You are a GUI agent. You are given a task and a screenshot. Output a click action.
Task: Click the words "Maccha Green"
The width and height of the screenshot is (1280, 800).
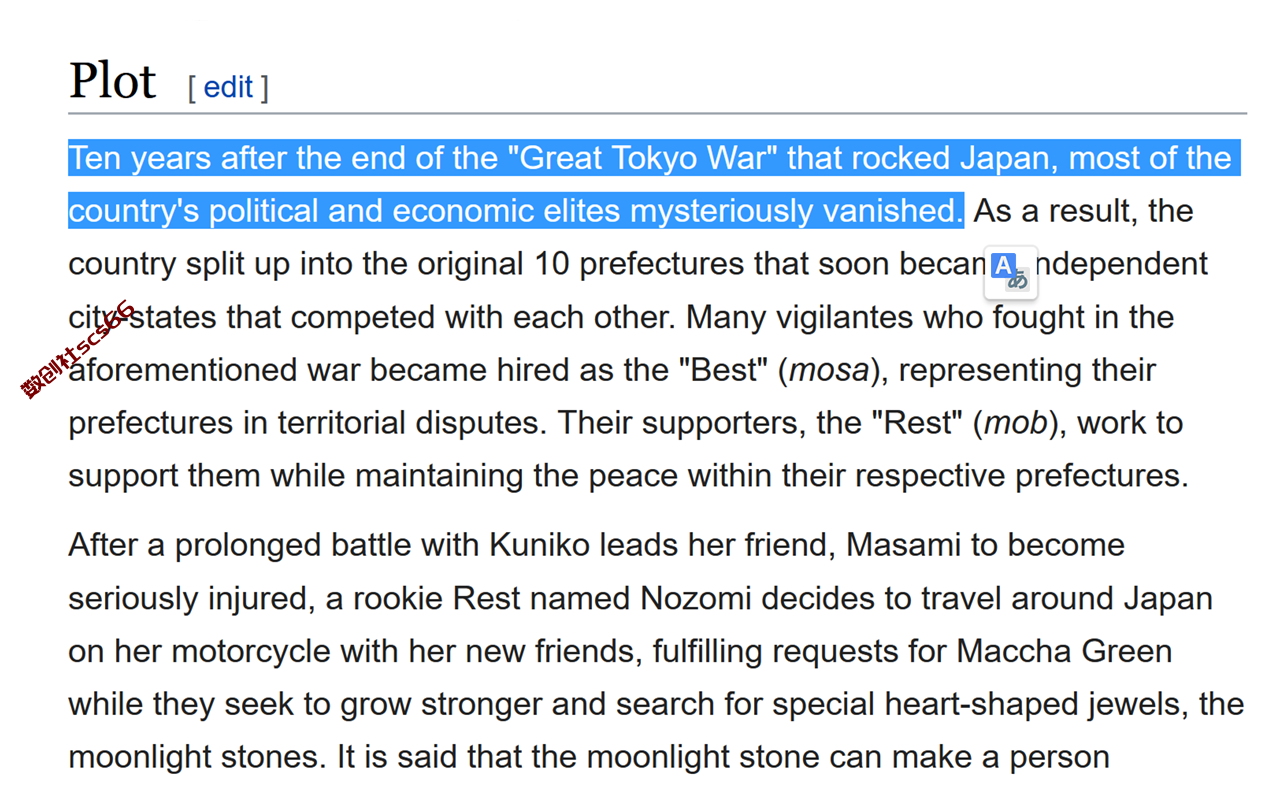tap(1064, 651)
